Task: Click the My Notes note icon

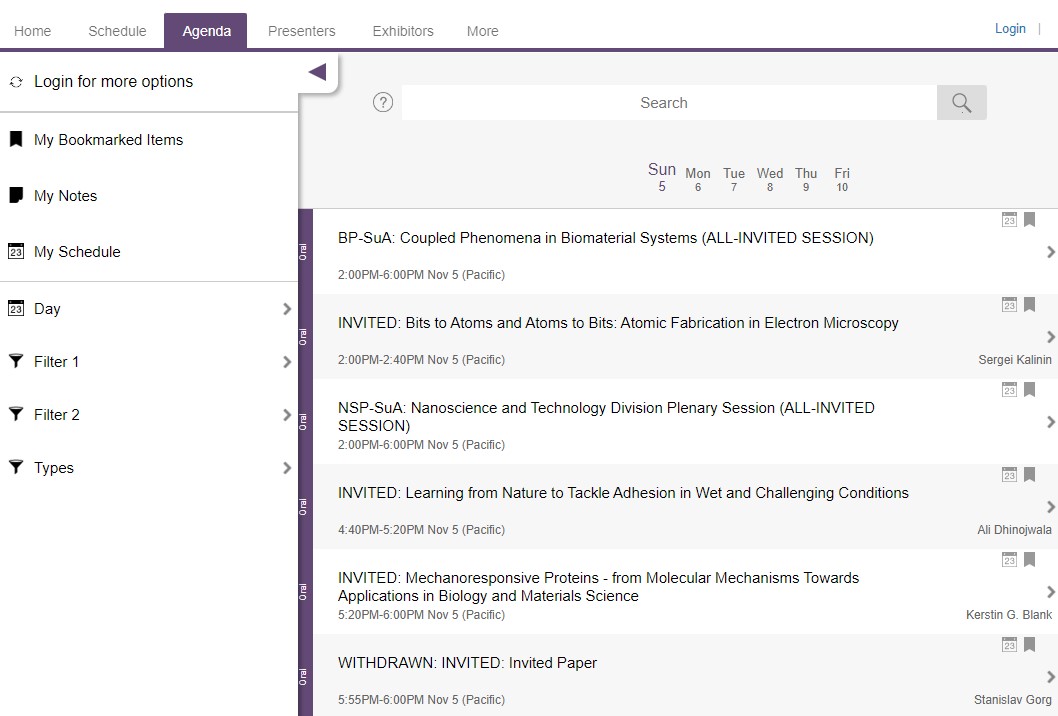Action: [15, 195]
